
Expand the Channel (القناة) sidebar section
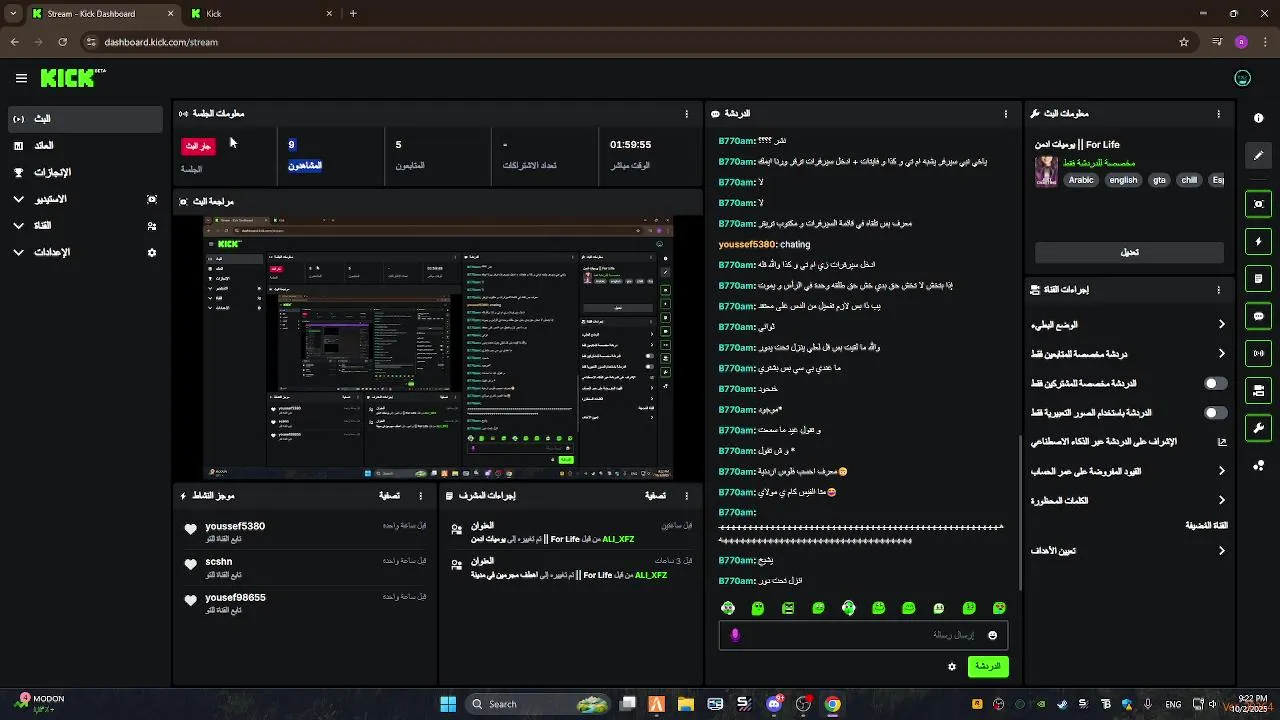(85, 226)
